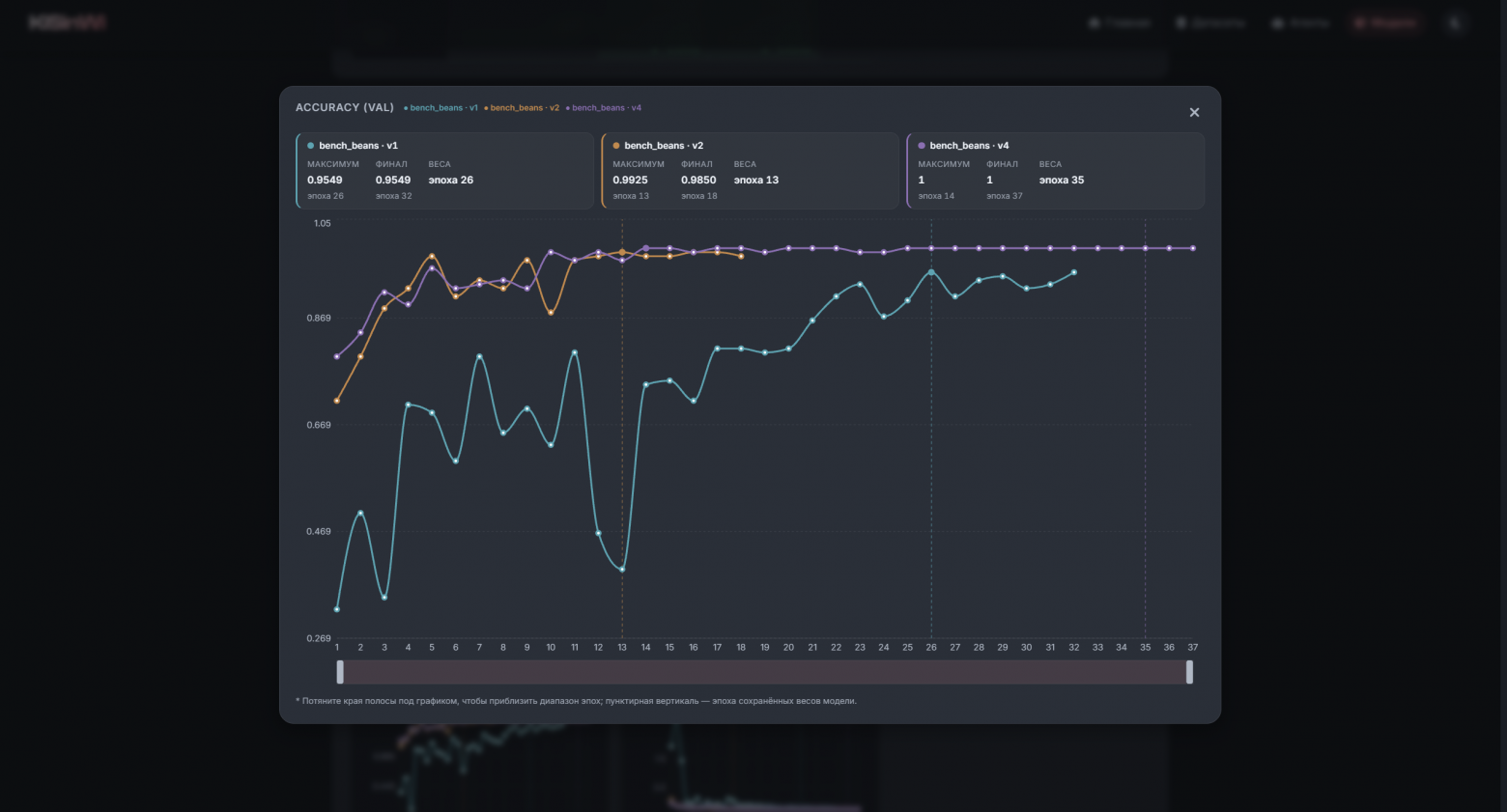
Task: Close the Accuracy (VAL) chart dialog
Action: click(1194, 113)
